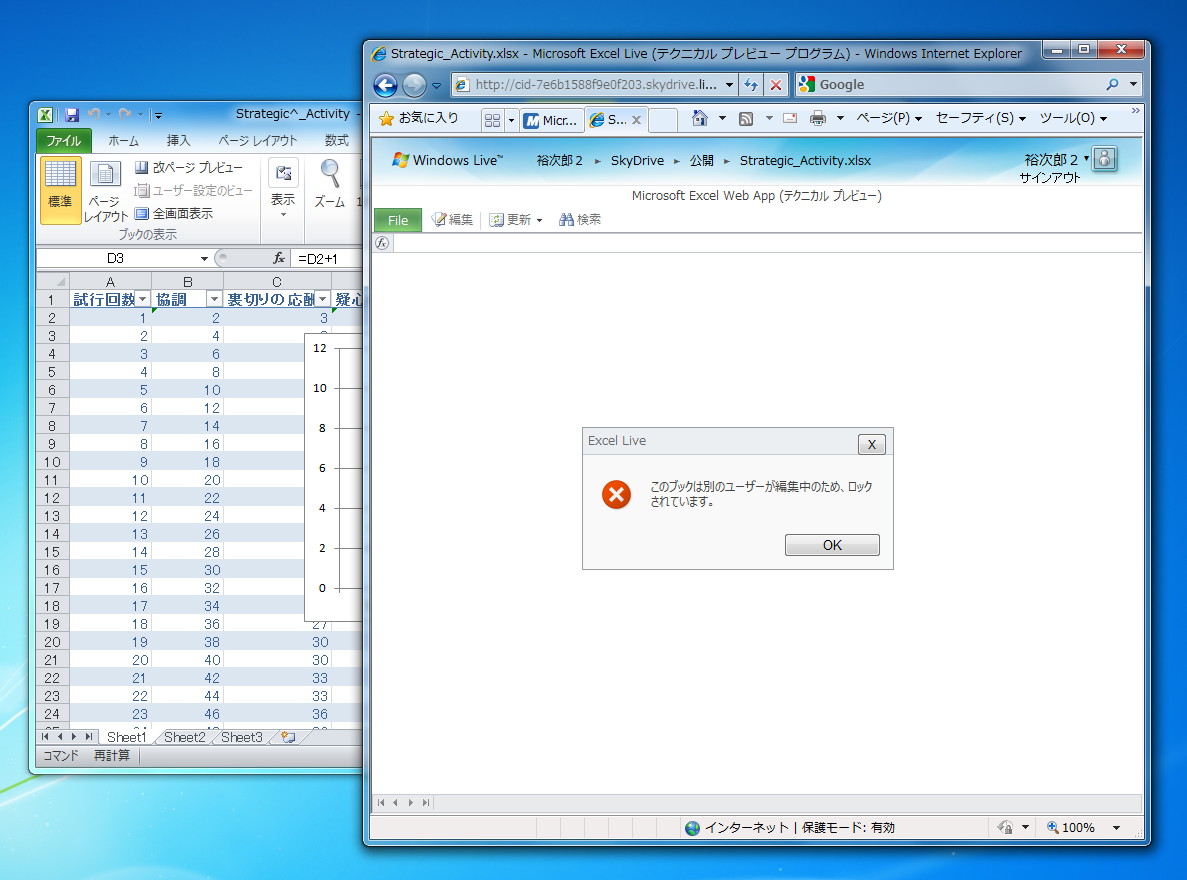Click the お気に入り favorites star icon
Viewport: 1187px width, 880px height.
[x=386, y=118]
